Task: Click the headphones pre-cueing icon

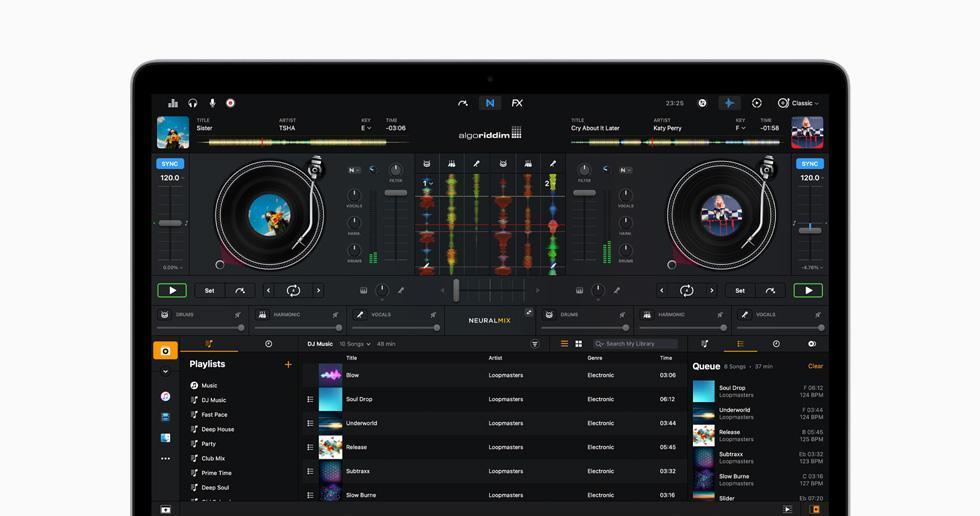Action: 192,103
